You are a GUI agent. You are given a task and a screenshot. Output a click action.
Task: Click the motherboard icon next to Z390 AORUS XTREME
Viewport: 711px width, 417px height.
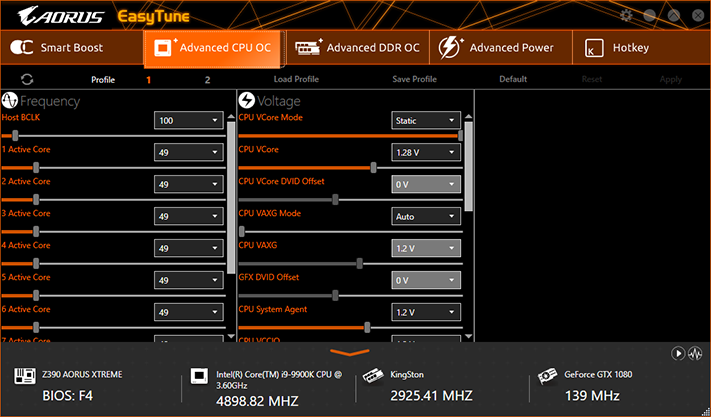25,376
